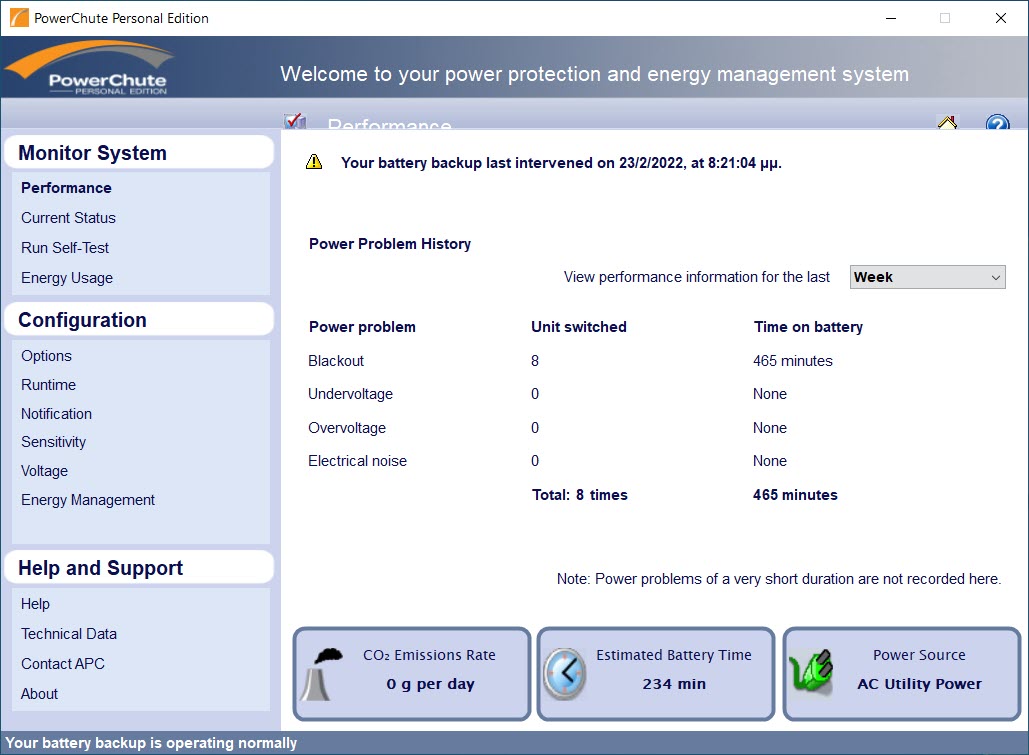The width and height of the screenshot is (1029, 755).
Task: Click the CO₂ Emissions Rate panel
Action: tap(411, 674)
